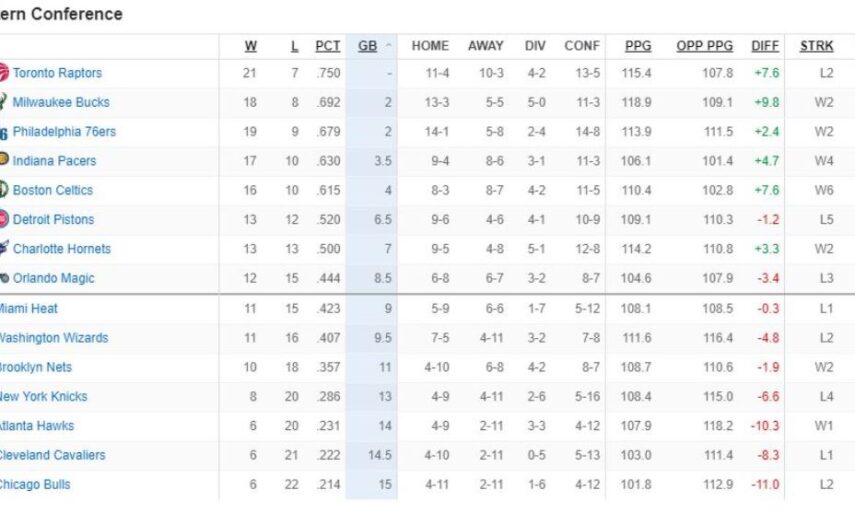Sort by the DIFF column header
The height and width of the screenshot is (513, 855).
[765, 46]
